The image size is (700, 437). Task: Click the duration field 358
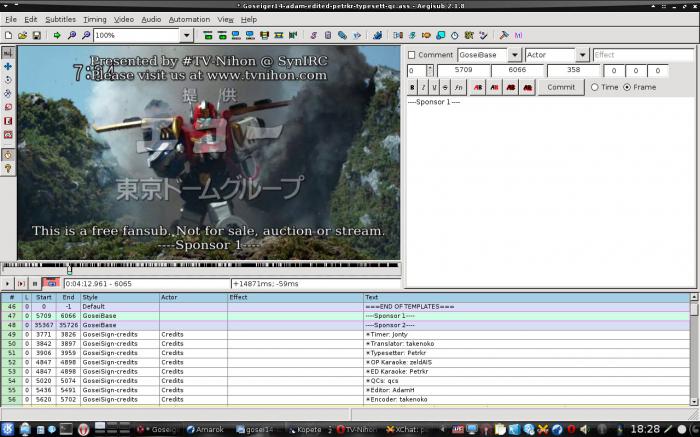tap(573, 70)
